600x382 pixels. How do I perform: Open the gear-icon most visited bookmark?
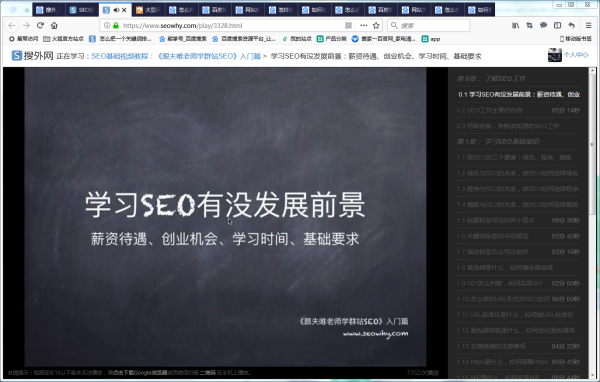[23, 39]
